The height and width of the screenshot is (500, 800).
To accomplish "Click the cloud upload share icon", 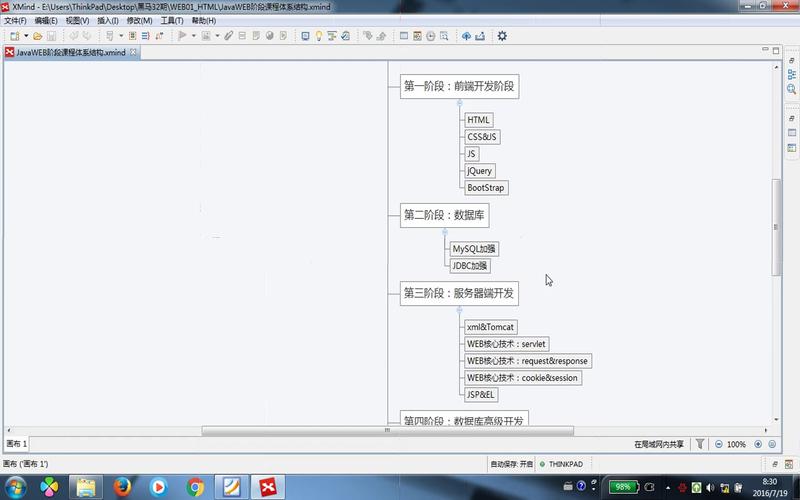I will tap(466, 36).
